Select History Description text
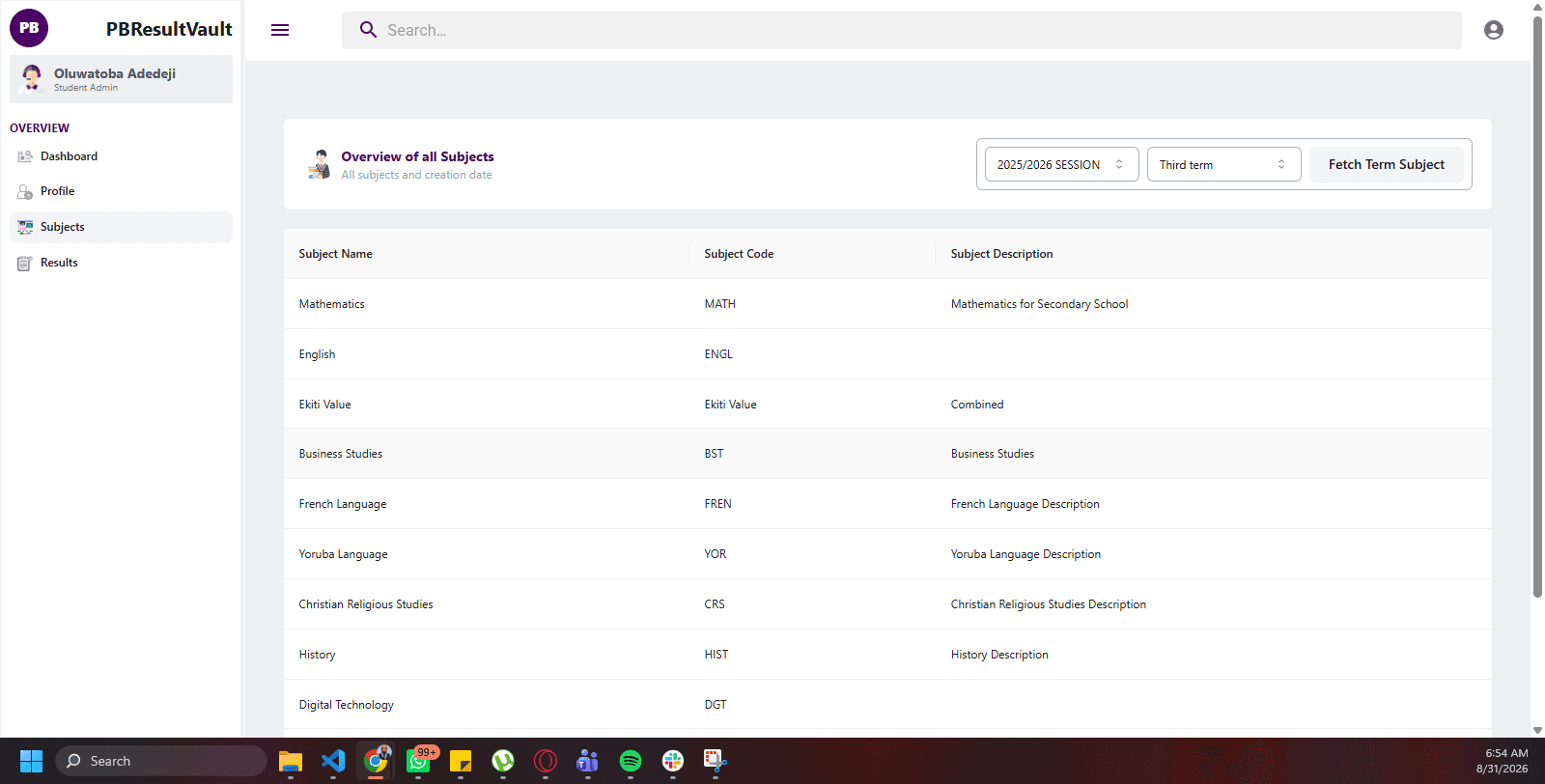The image size is (1545, 784). click(999, 655)
